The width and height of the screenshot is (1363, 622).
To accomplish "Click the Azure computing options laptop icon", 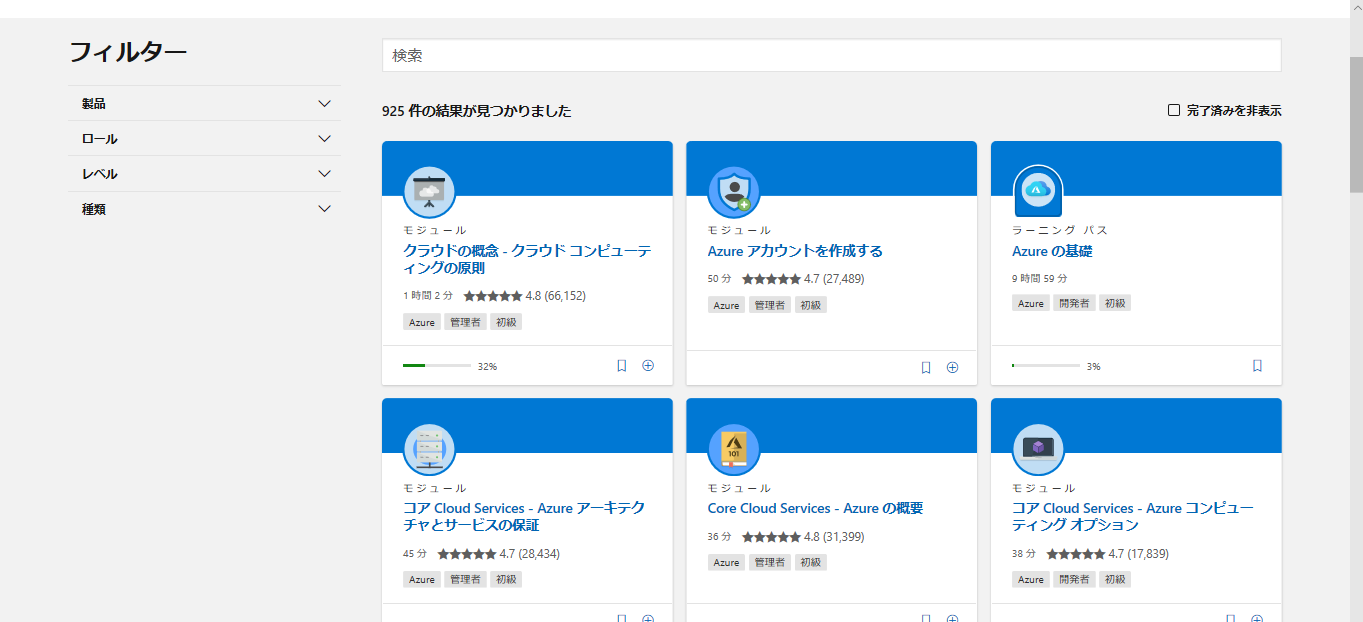I will tap(1038, 449).
